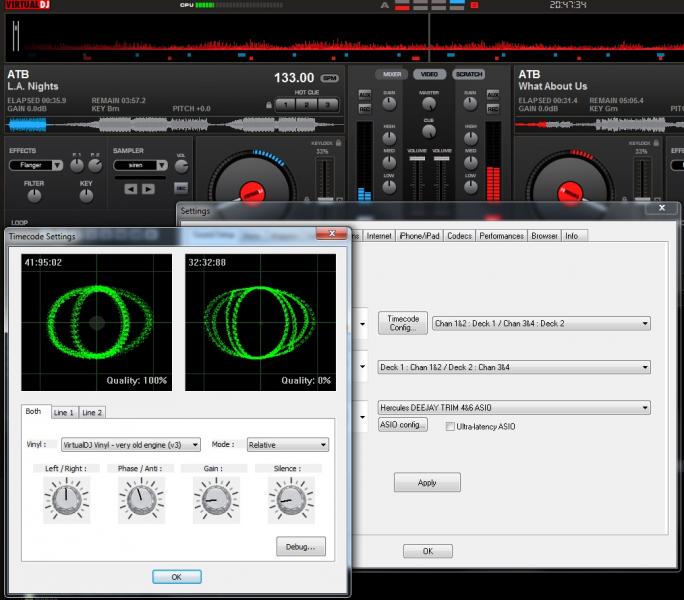Viewport: 684px width, 600px height.
Task: Switch to the Line 1 tab
Action: point(64,412)
